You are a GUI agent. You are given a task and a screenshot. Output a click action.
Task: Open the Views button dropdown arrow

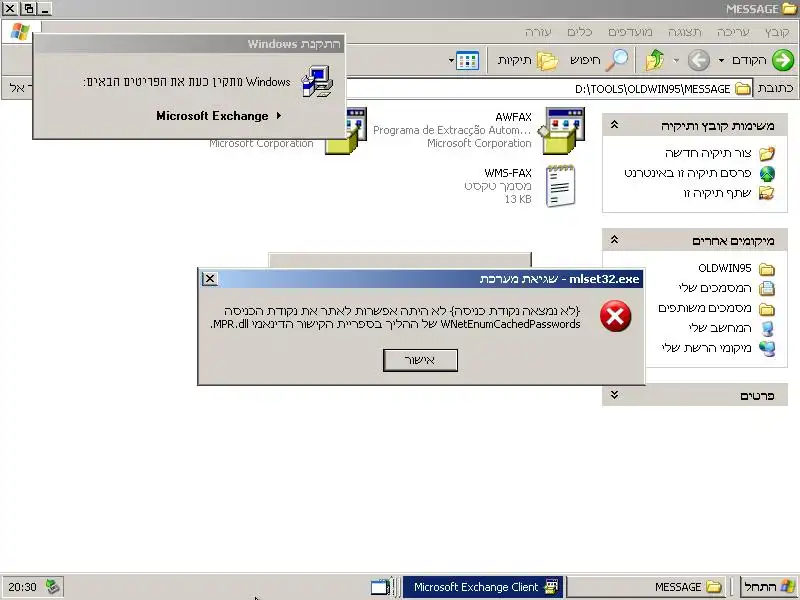point(451,61)
